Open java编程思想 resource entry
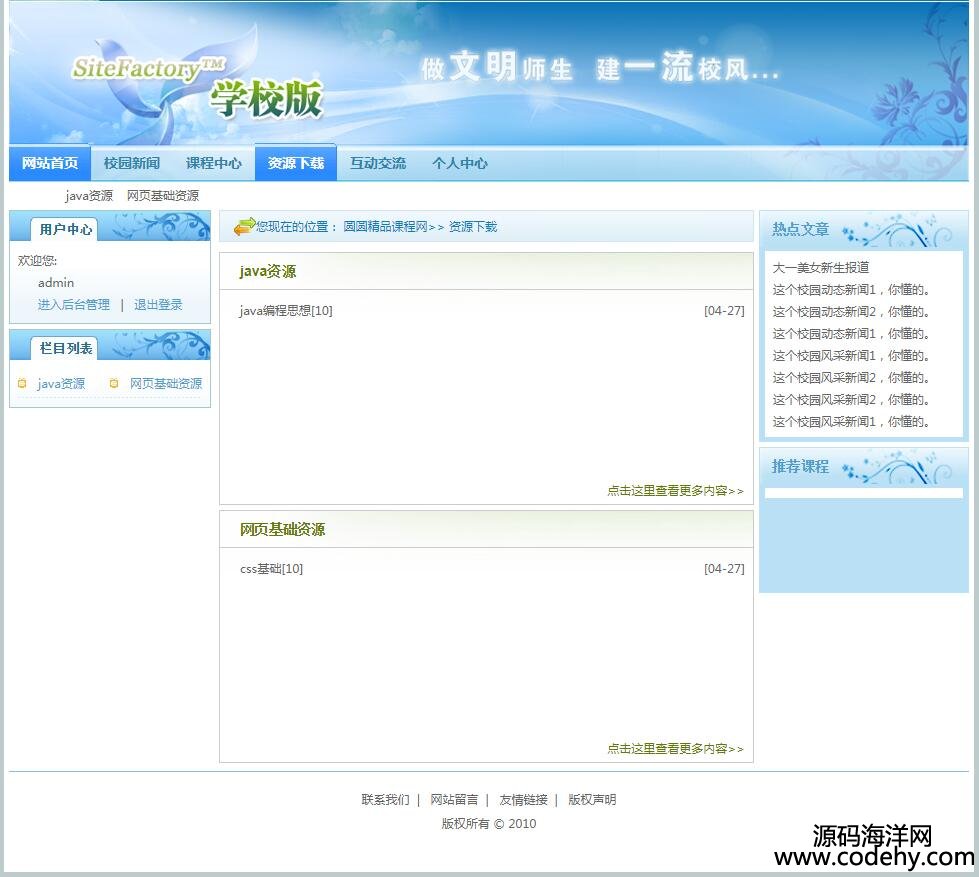 tap(286, 311)
